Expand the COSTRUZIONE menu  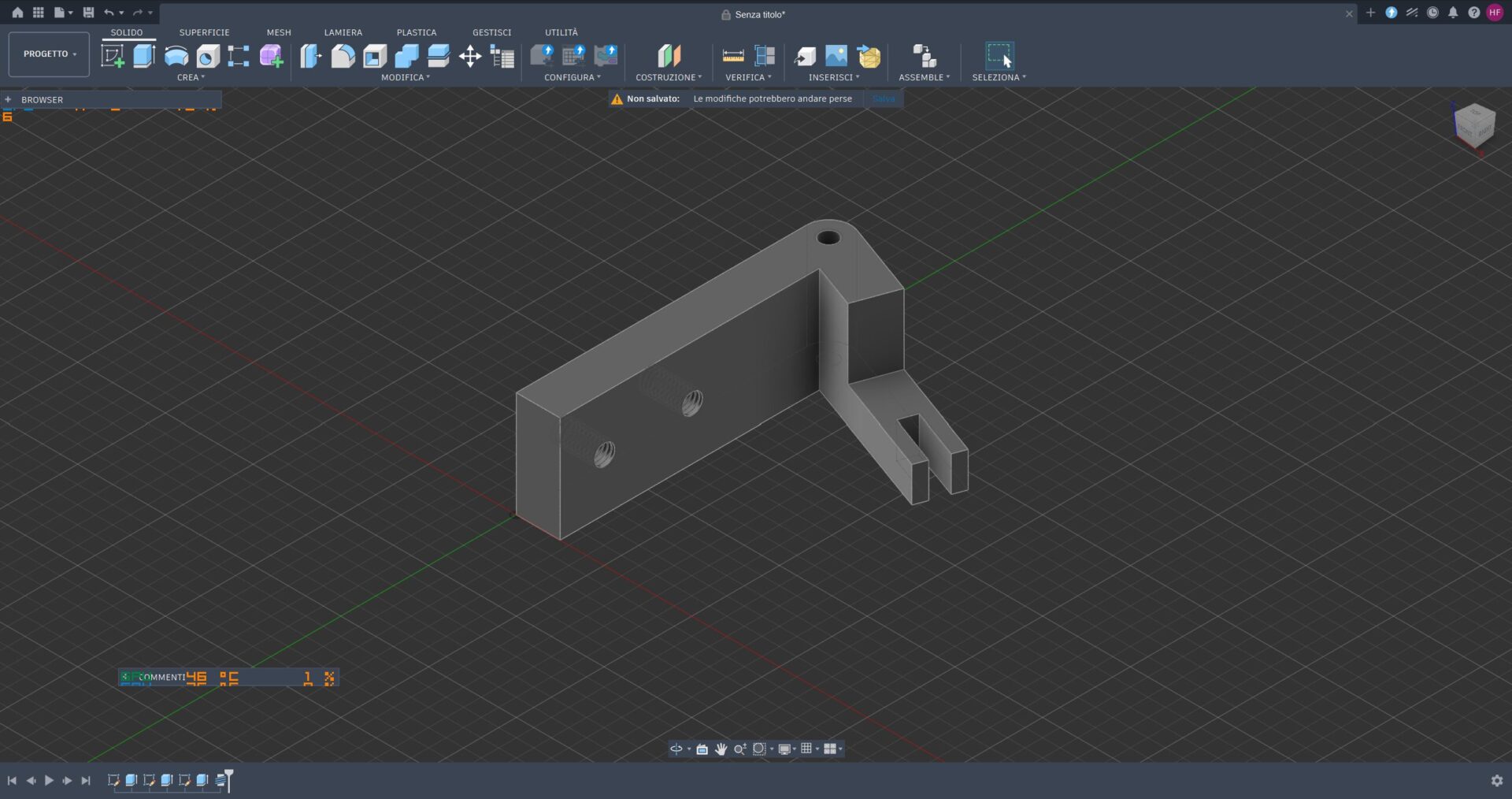tap(669, 77)
